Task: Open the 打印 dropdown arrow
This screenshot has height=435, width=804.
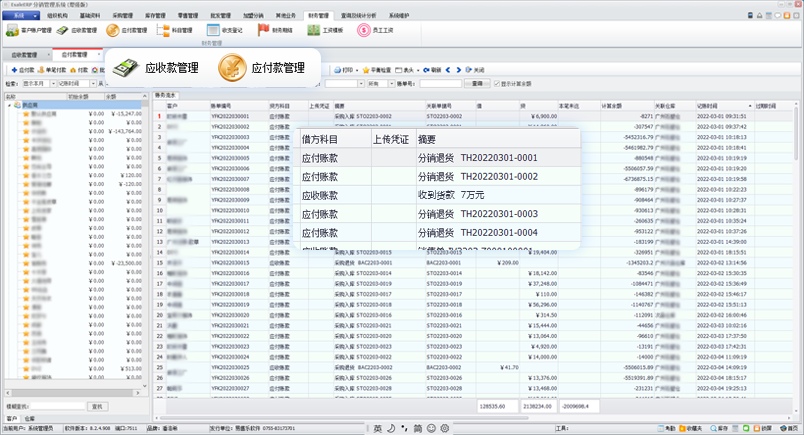Action: pos(357,71)
